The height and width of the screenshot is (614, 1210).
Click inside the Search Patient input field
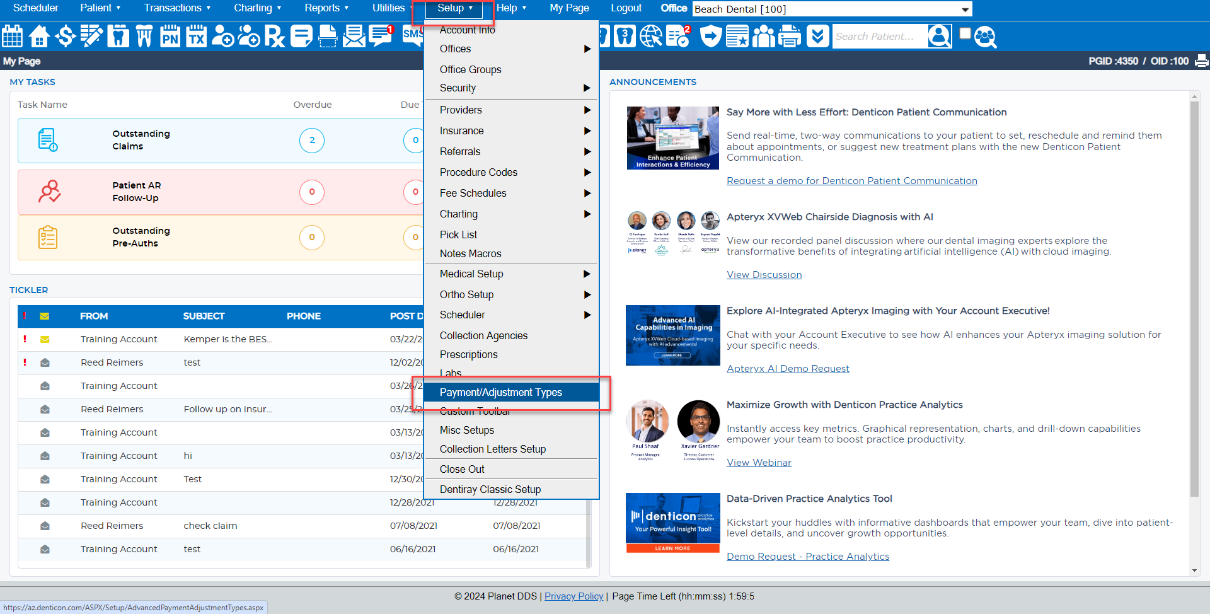coord(877,37)
